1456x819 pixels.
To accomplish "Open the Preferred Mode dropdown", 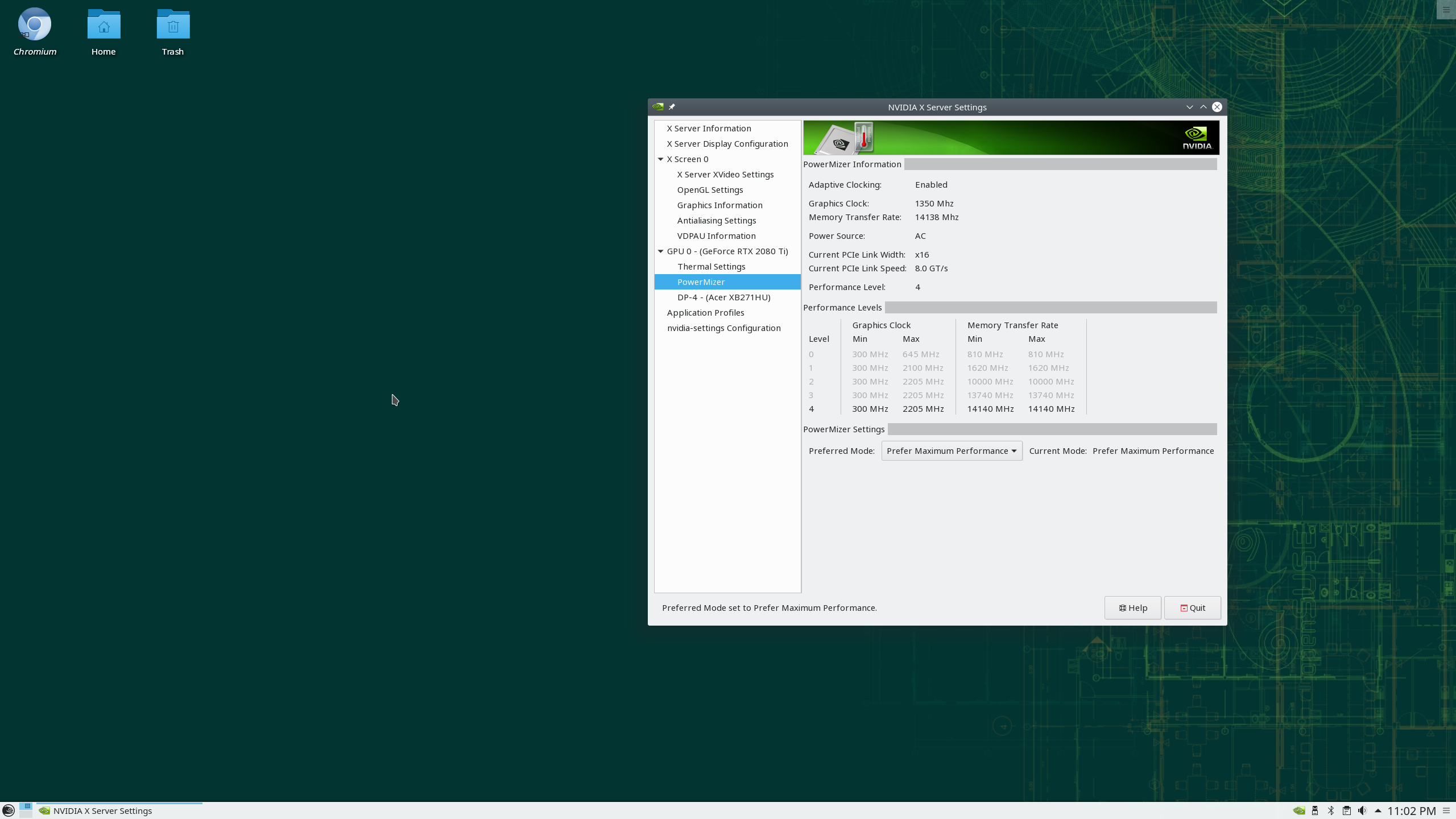I will (952, 451).
